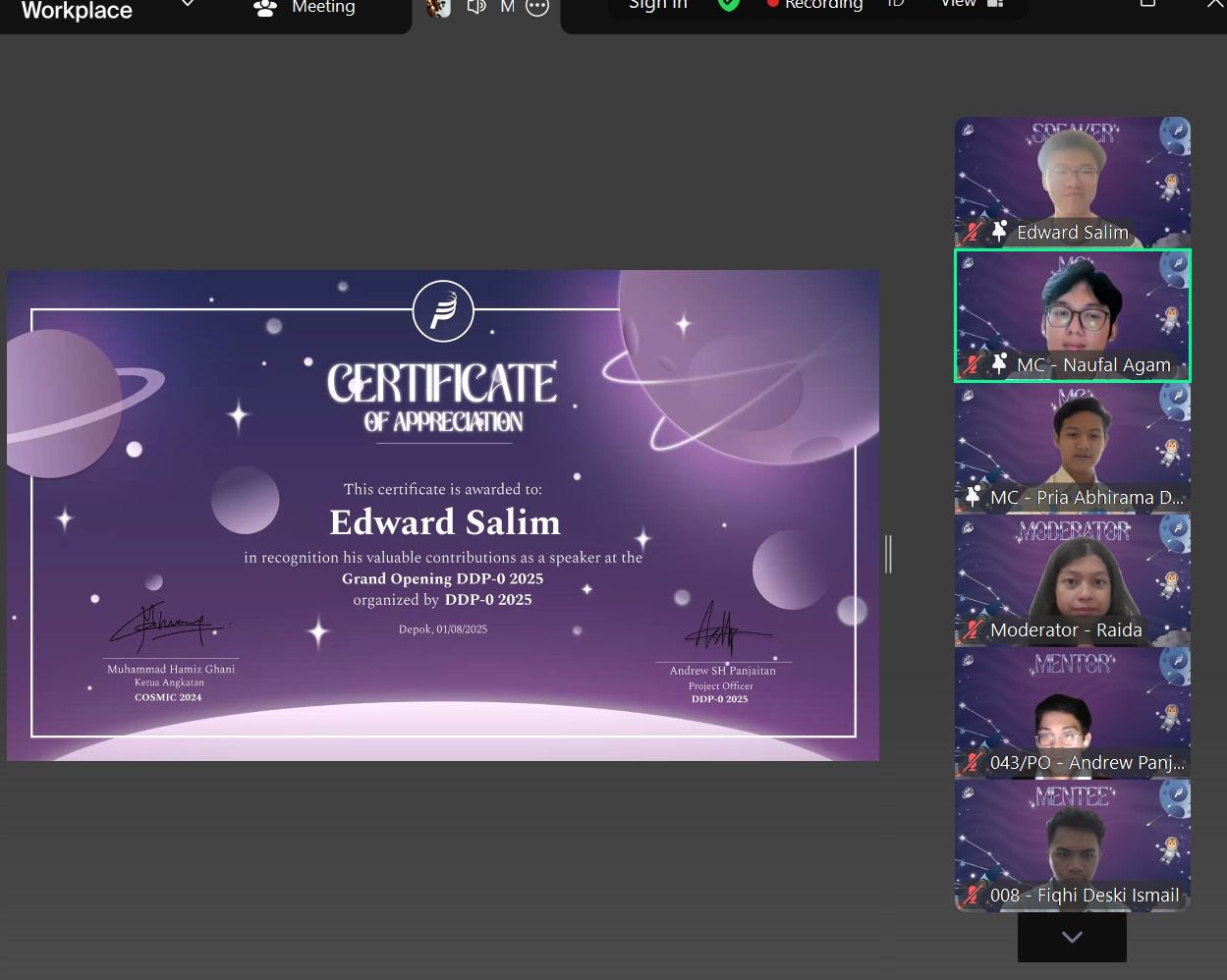Click muted mic icon on Andrew Panjaitan
The width and height of the screenshot is (1227, 980).
[x=973, y=762]
